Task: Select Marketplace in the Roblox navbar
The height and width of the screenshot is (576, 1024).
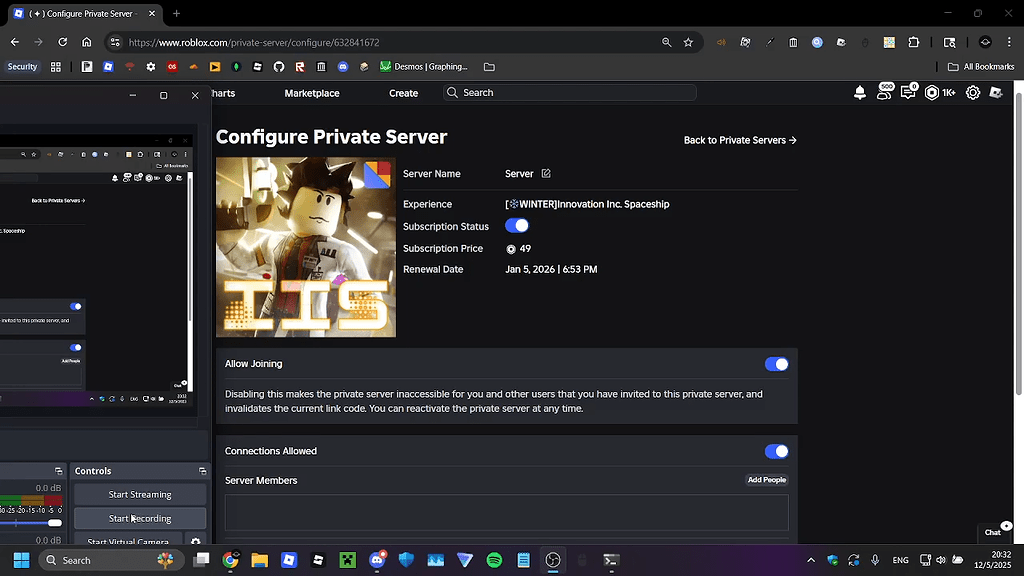Action: pyautogui.click(x=311, y=92)
